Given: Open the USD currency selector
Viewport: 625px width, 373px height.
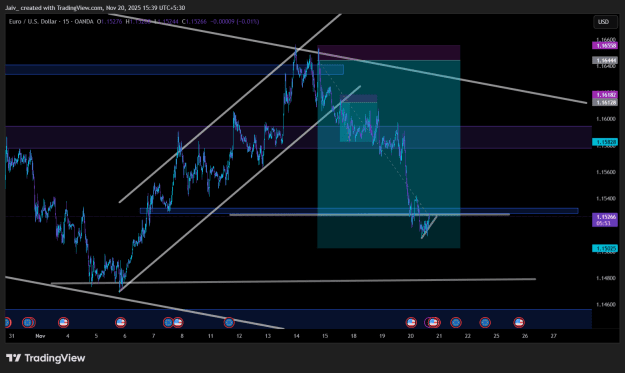Looking at the screenshot, I should coord(605,22).
